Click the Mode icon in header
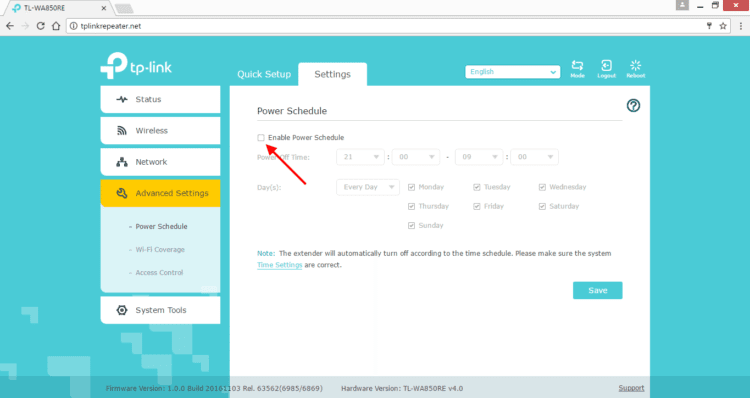This screenshot has height=398, width=750. coord(577,69)
